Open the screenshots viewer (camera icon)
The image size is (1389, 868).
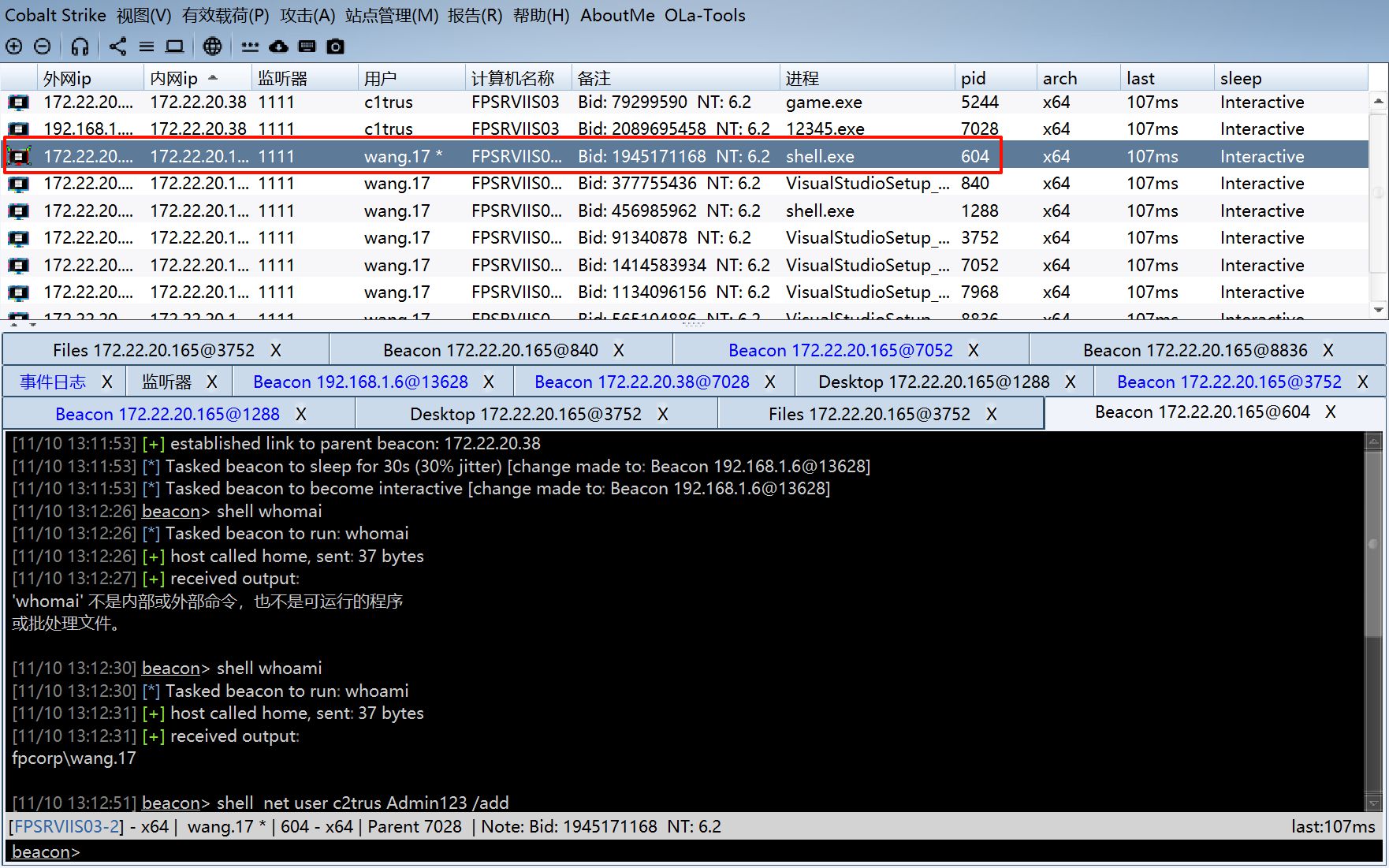[335, 47]
